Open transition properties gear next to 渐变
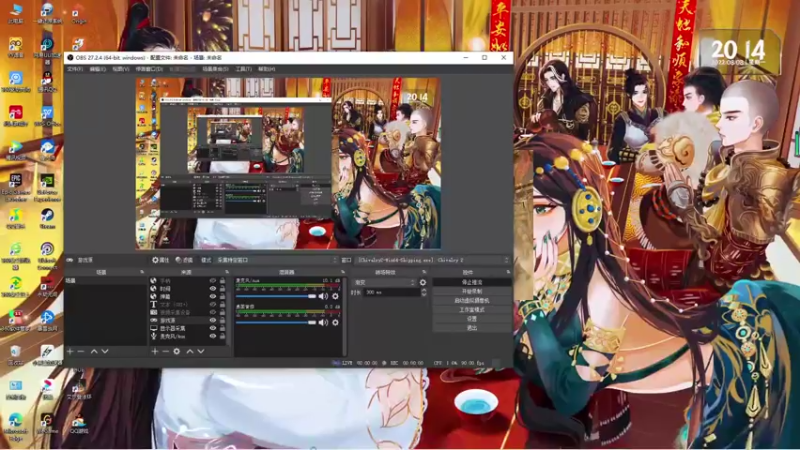This screenshot has width=800, height=450. click(423, 282)
